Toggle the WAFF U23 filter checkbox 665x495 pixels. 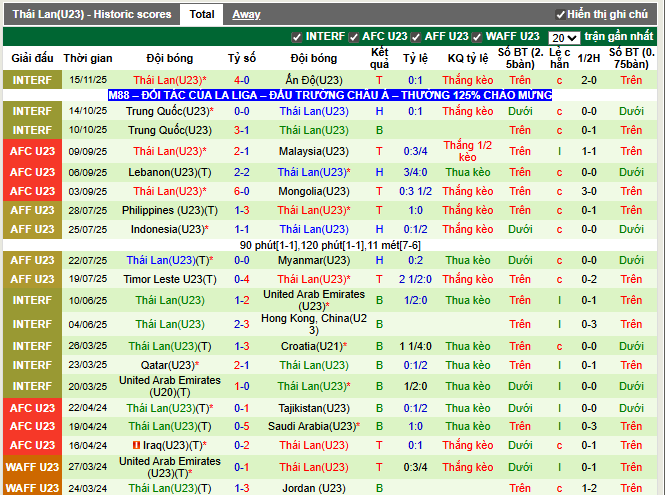pyautogui.click(x=477, y=37)
